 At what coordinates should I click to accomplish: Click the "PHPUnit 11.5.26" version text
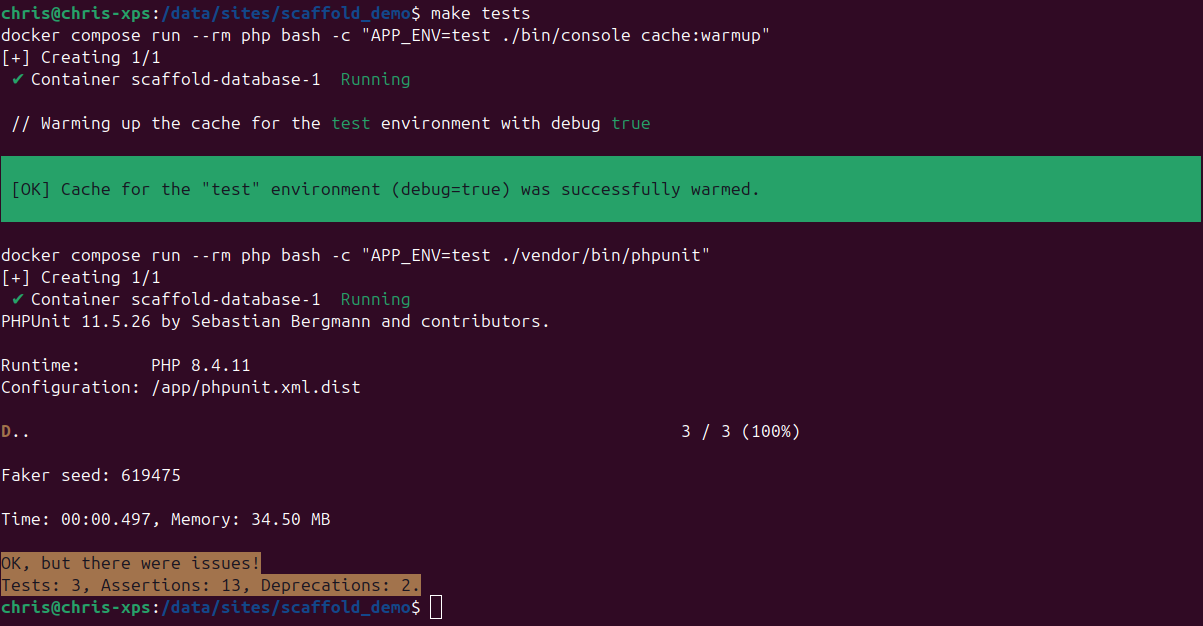coord(80,321)
